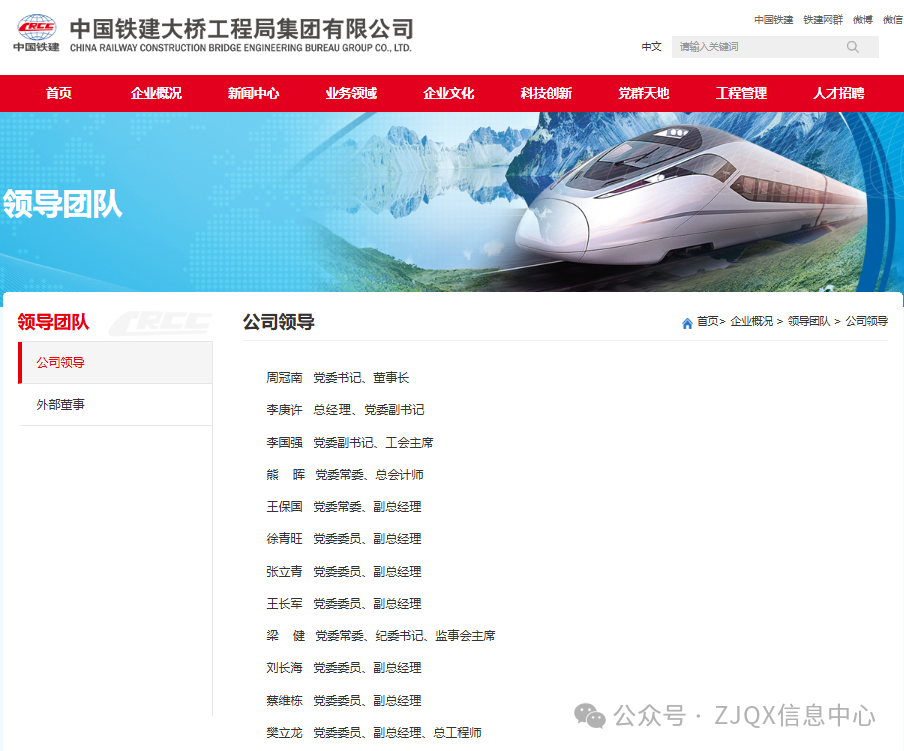The height and width of the screenshot is (751, 904).
Task: Select 外部董事 in the sidebar
Action: point(61,405)
